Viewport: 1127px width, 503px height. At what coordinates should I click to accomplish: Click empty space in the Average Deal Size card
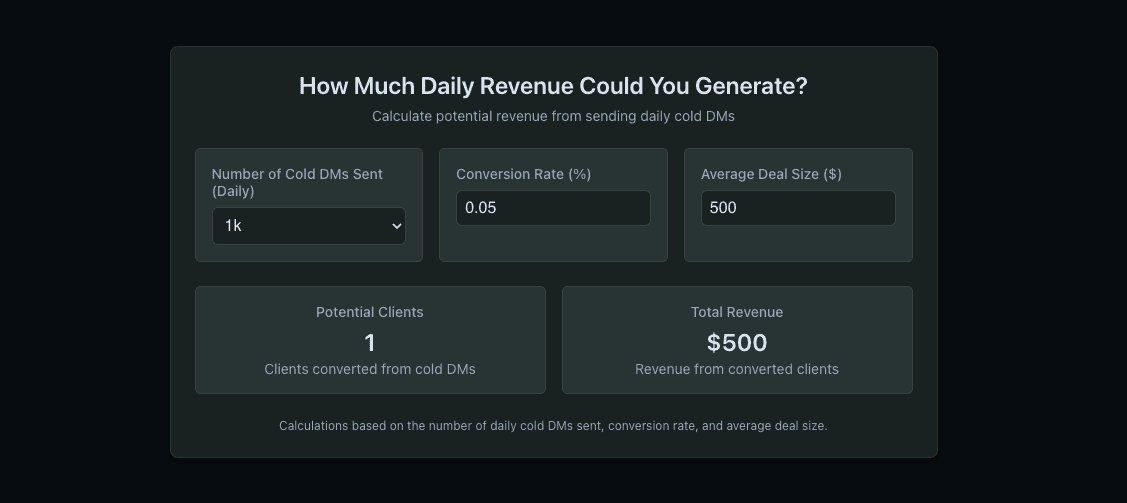(x=799, y=244)
